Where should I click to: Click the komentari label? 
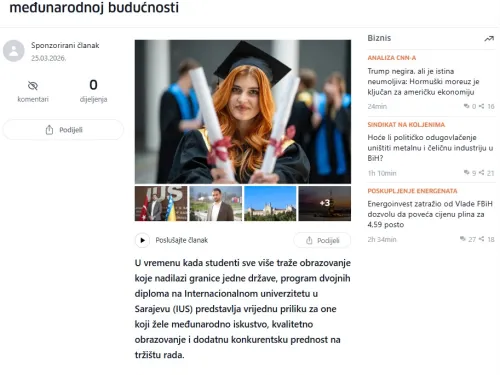pos(33,99)
